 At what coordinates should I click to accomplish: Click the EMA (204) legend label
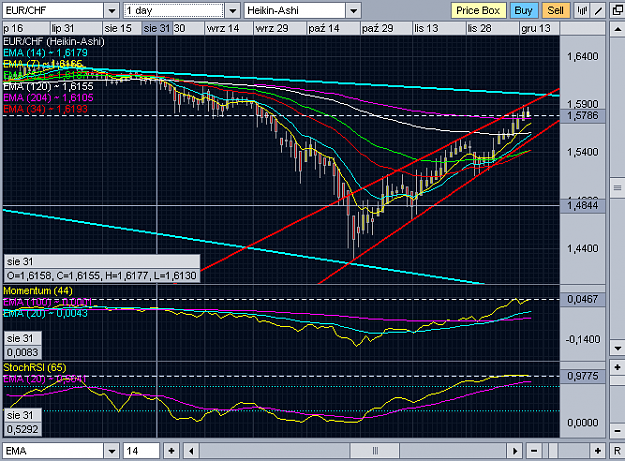coord(48,98)
